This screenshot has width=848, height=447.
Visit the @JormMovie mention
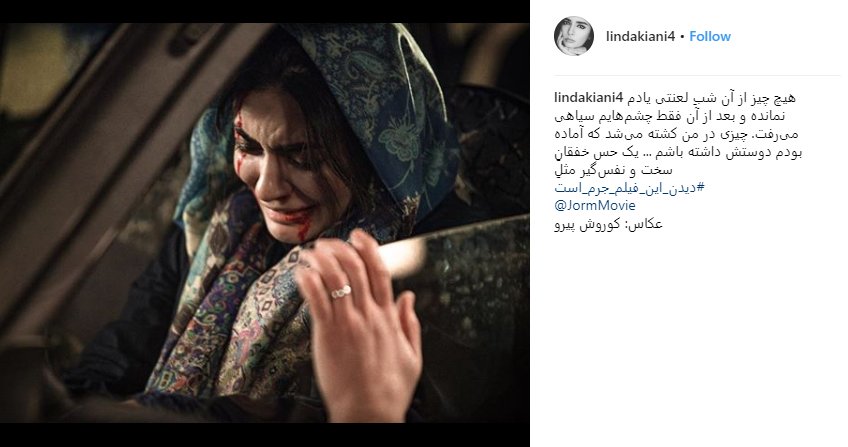(595, 205)
